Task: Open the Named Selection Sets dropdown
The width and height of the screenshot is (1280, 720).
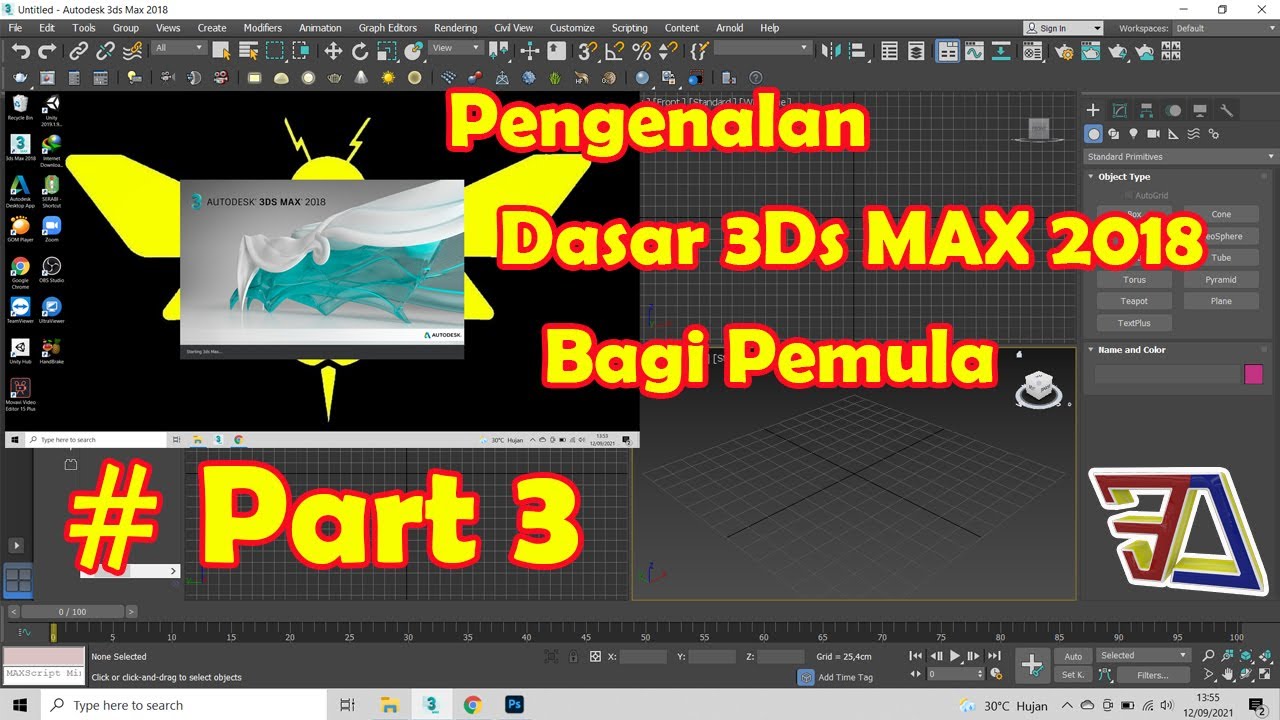Action: pos(763,48)
